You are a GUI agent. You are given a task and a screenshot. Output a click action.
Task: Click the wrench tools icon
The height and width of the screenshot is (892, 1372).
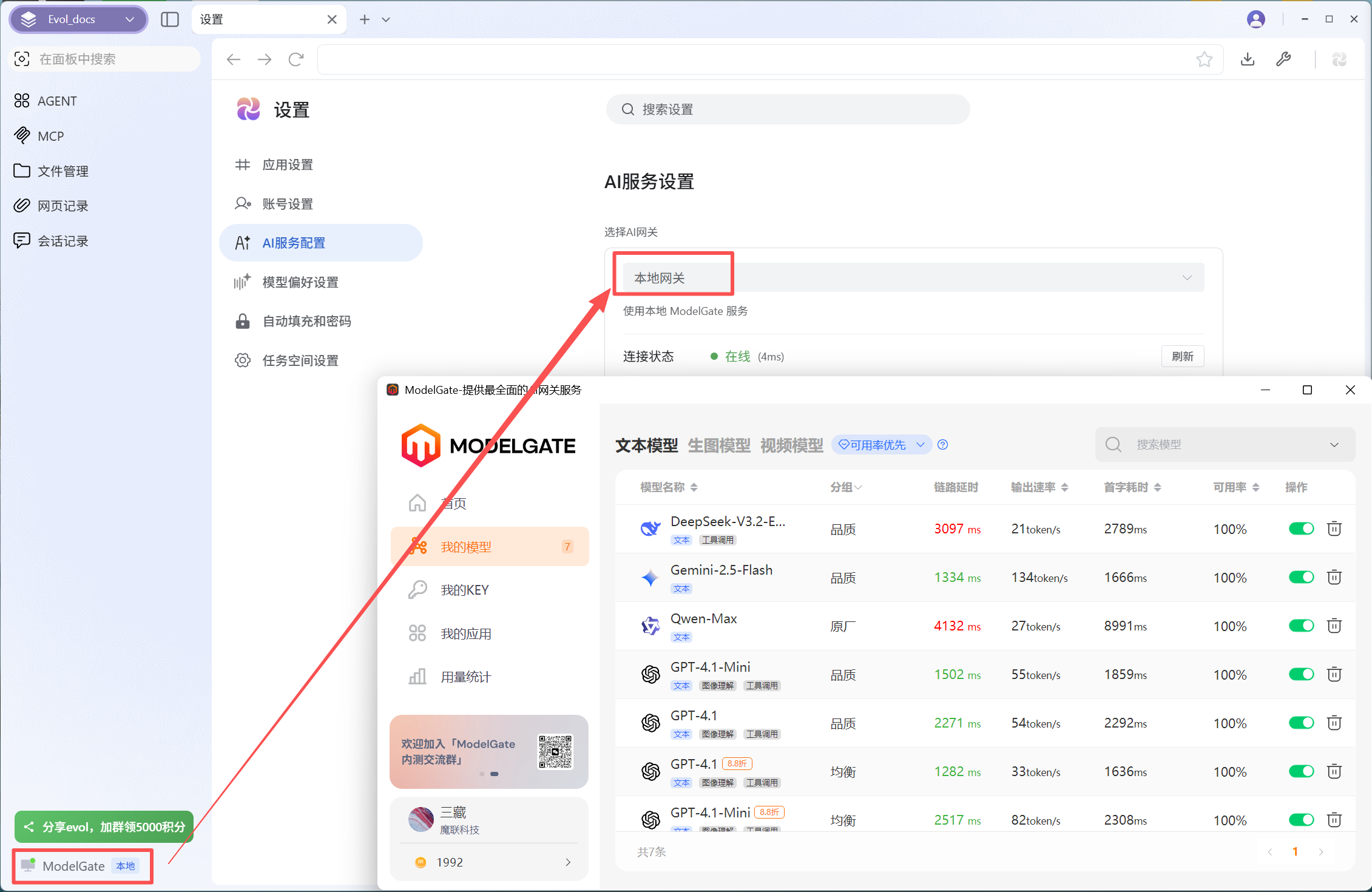[x=1283, y=59]
